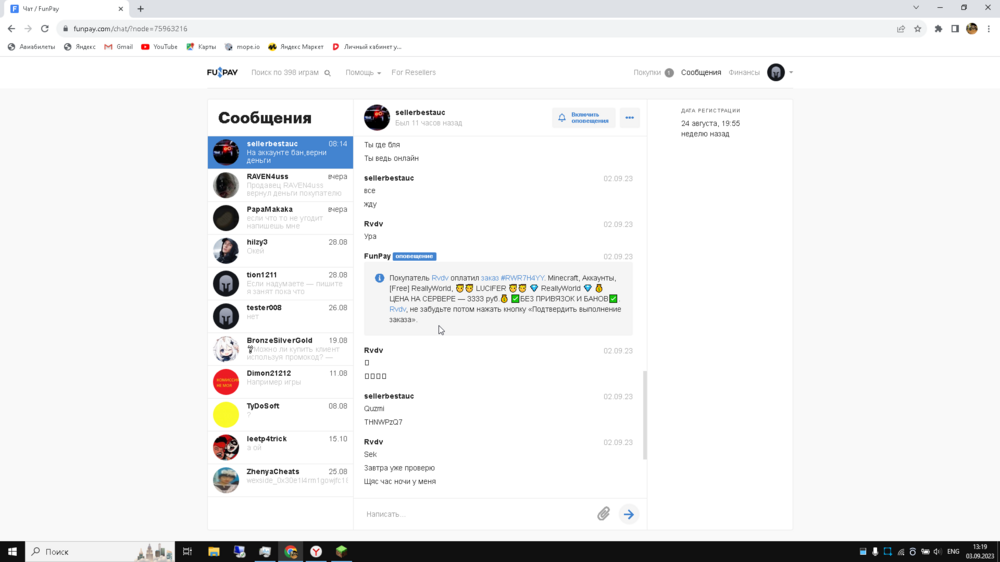
Task: Open chat with leetp4trick
Action: click(x=280, y=447)
